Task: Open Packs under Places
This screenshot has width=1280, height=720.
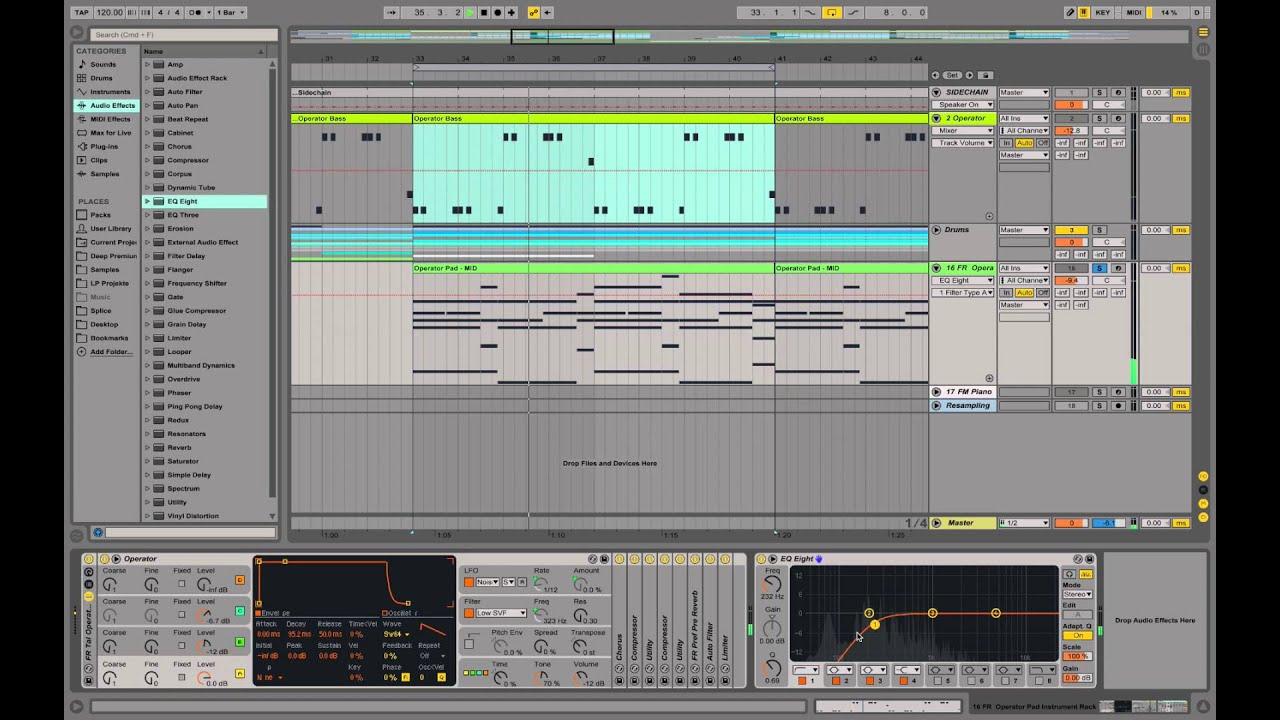Action: pyautogui.click(x=100, y=215)
